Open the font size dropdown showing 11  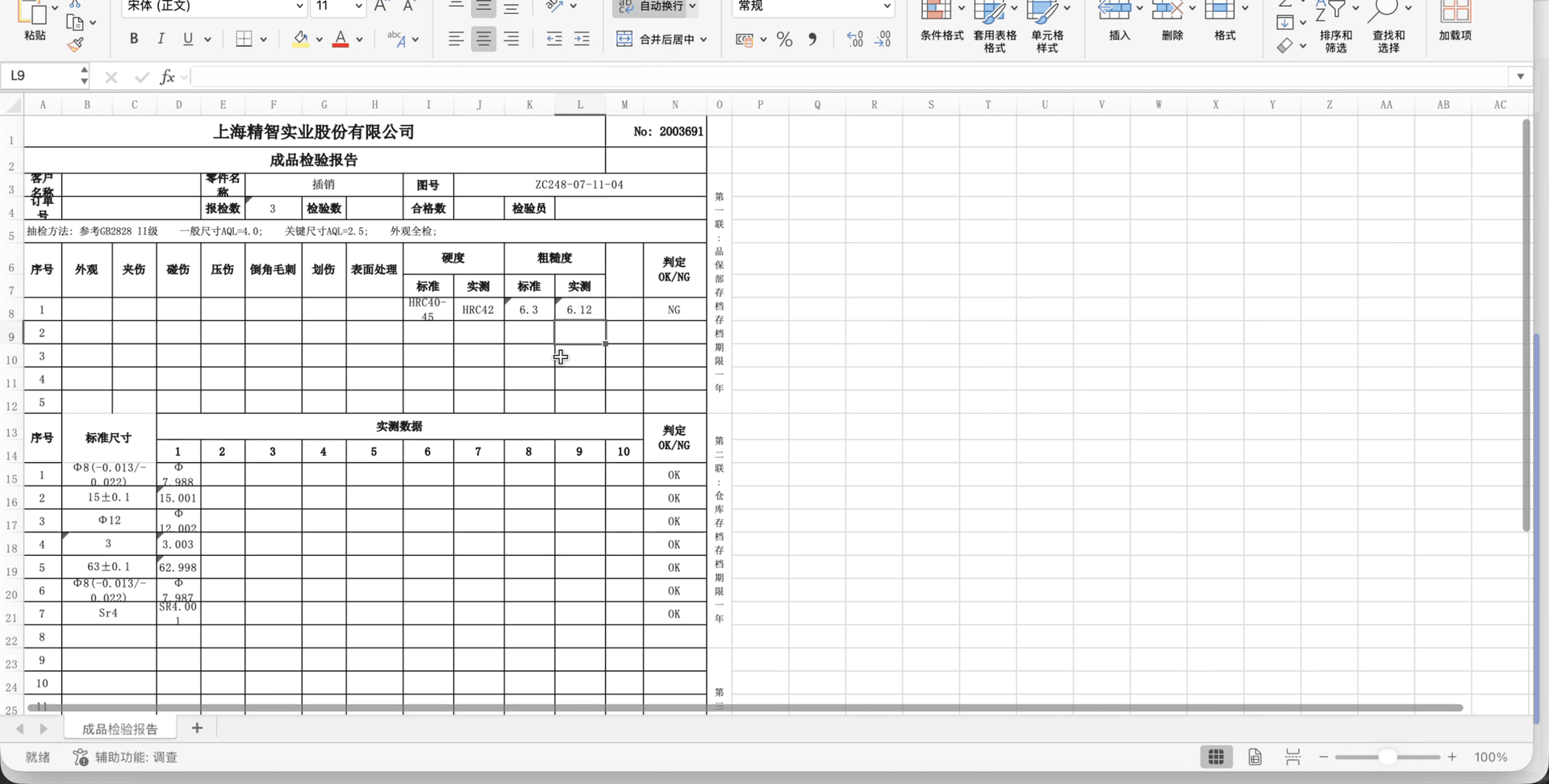coord(338,6)
